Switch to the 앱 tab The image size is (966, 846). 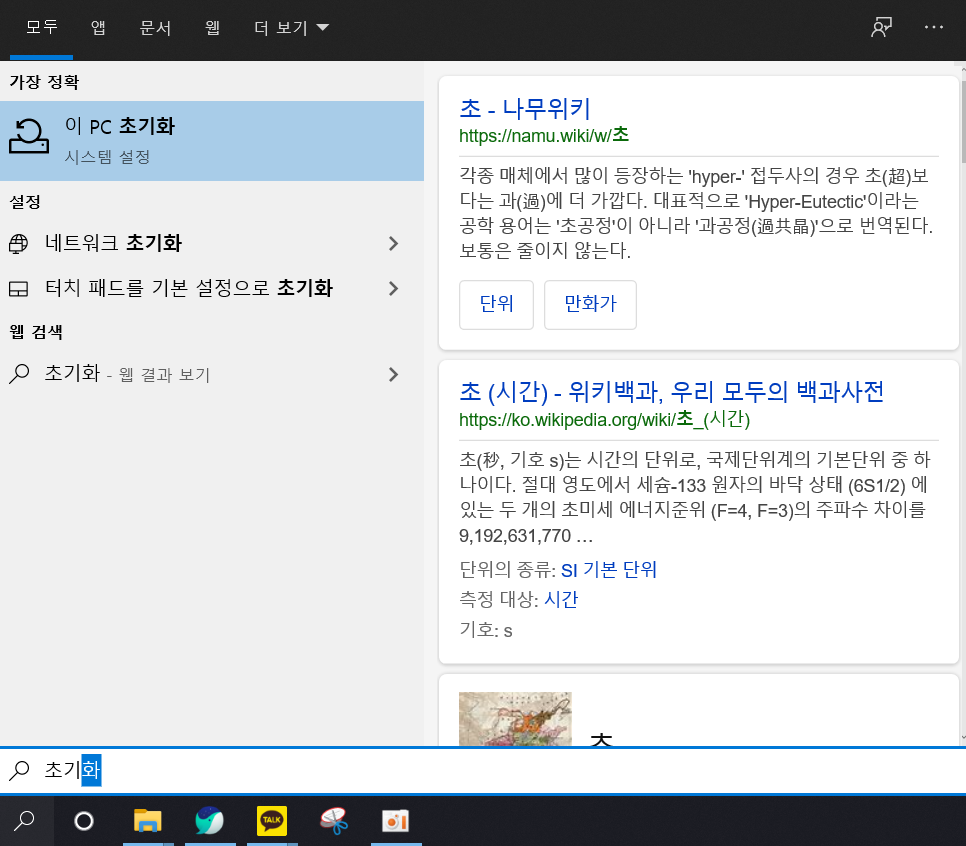pyautogui.click(x=98, y=27)
